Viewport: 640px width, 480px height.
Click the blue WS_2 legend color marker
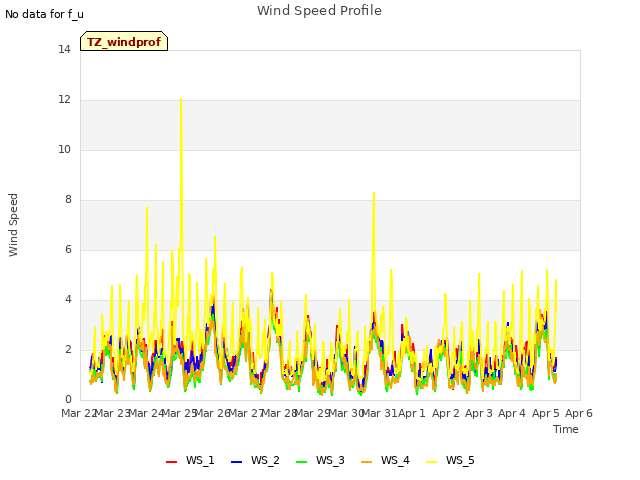pyautogui.click(x=237, y=462)
